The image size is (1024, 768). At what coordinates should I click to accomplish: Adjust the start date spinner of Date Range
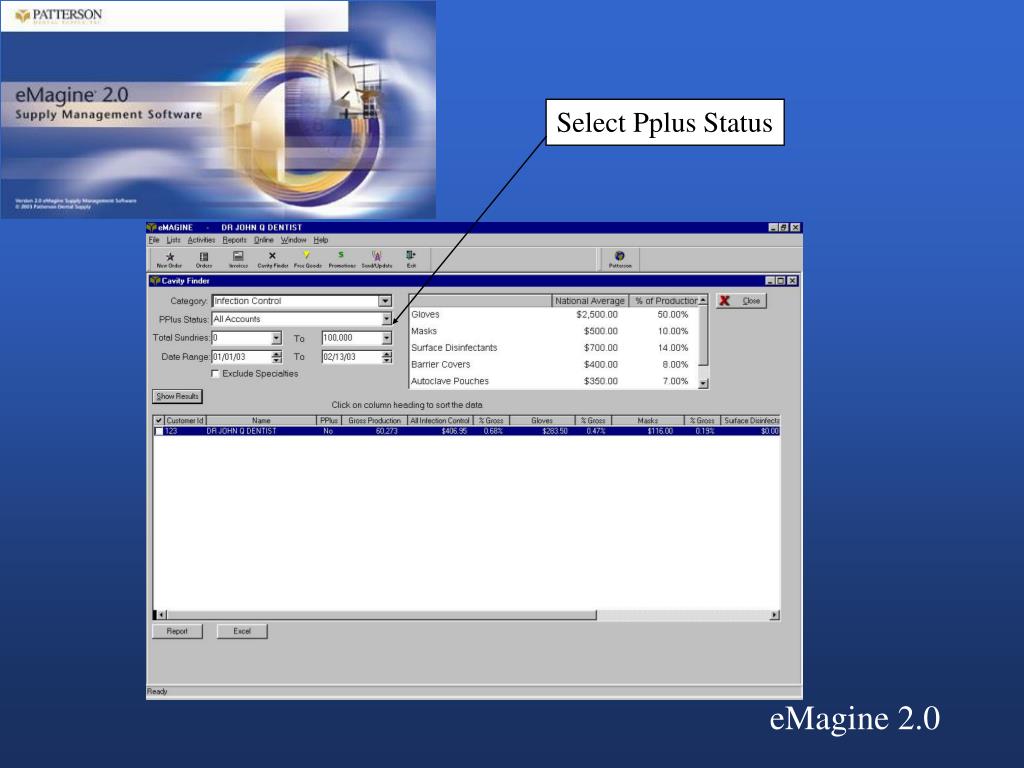276,357
